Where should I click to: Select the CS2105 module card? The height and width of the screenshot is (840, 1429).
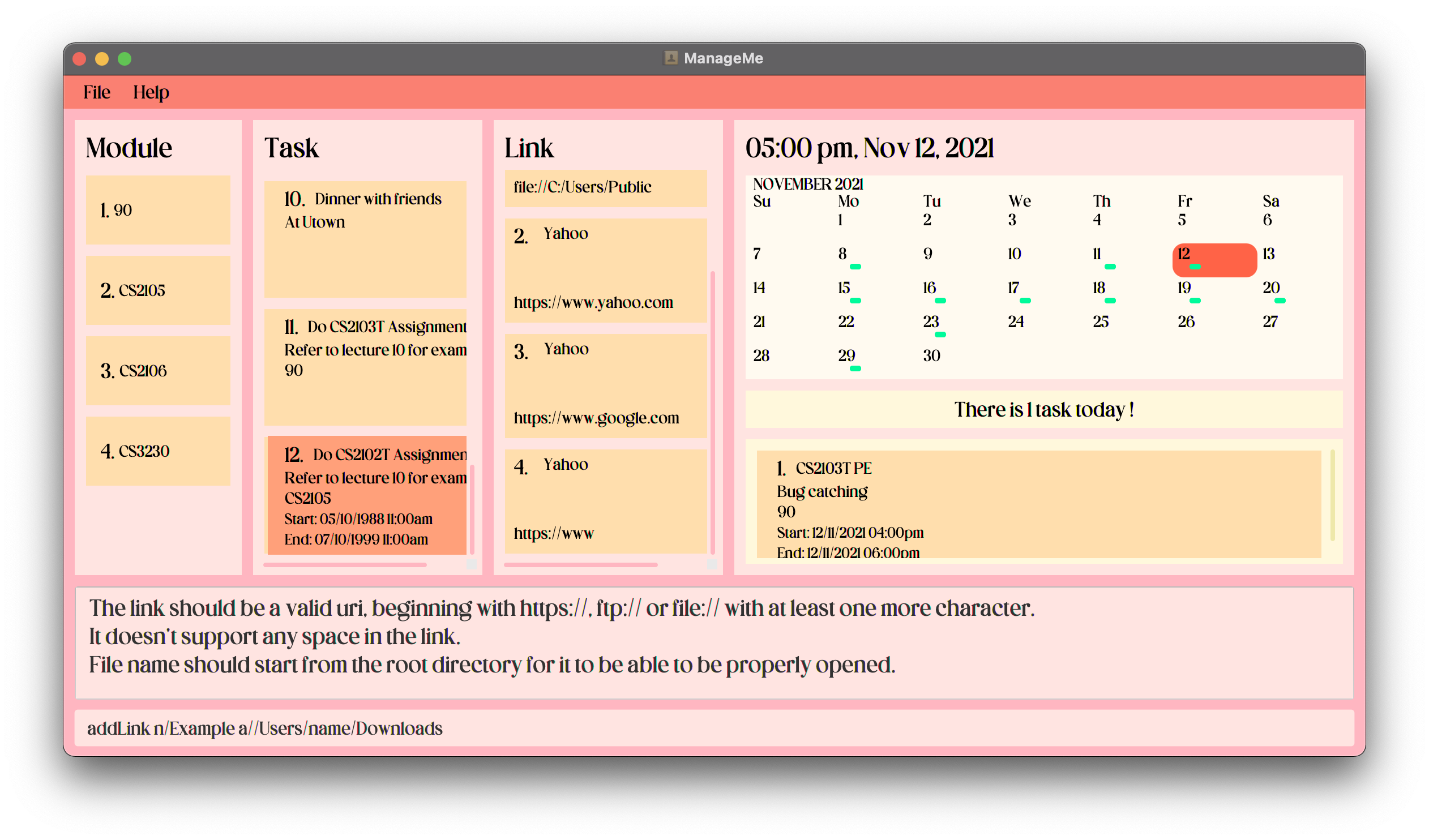point(157,290)
